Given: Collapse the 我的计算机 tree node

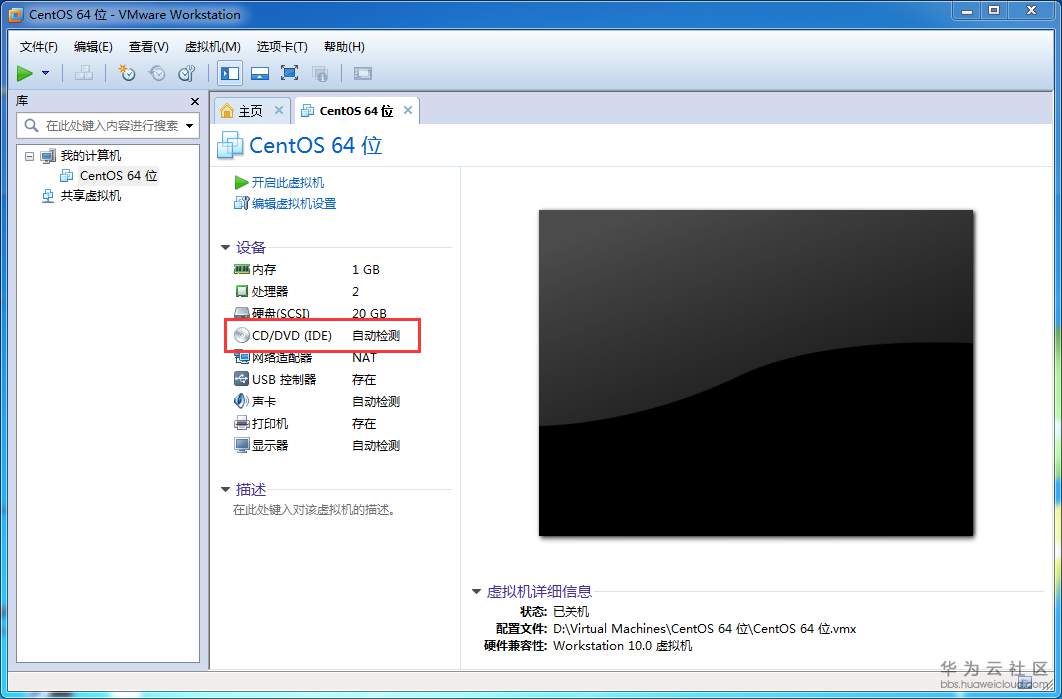Looking at the screenshot, I should (x=29, y=156).
